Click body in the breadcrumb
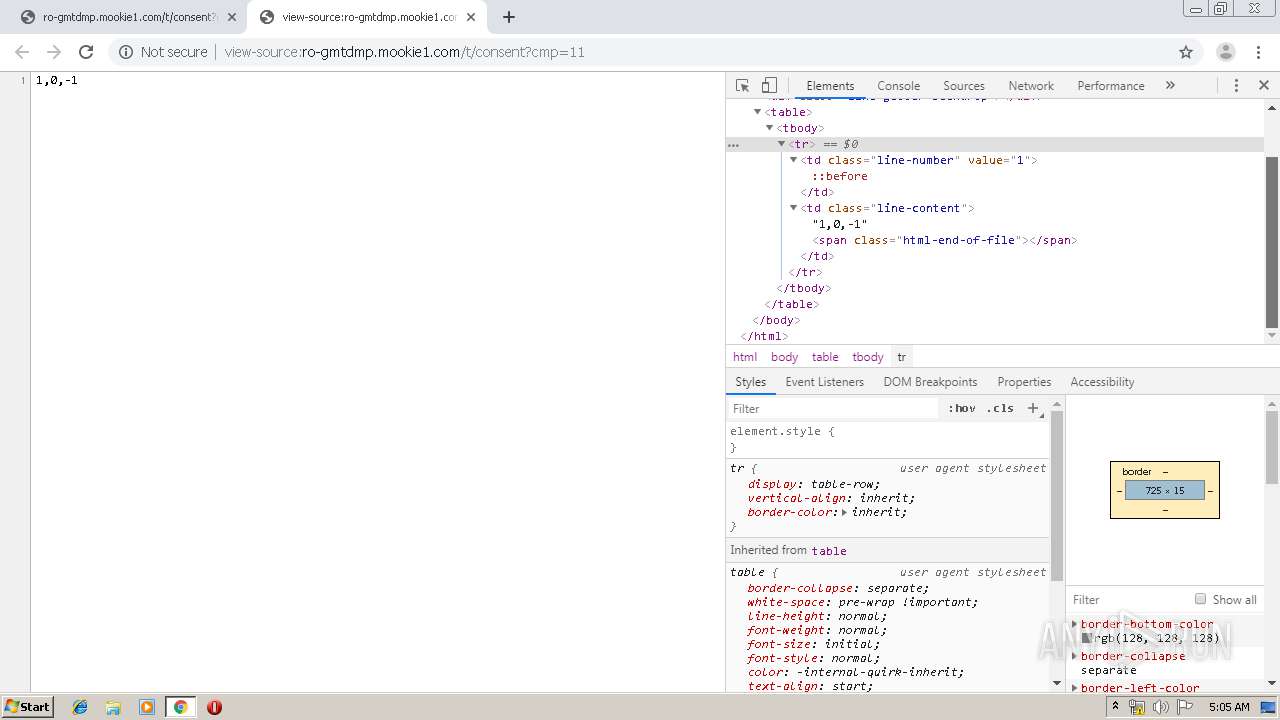The height and width of the screenshot is (720, 1280). [784, 357]
